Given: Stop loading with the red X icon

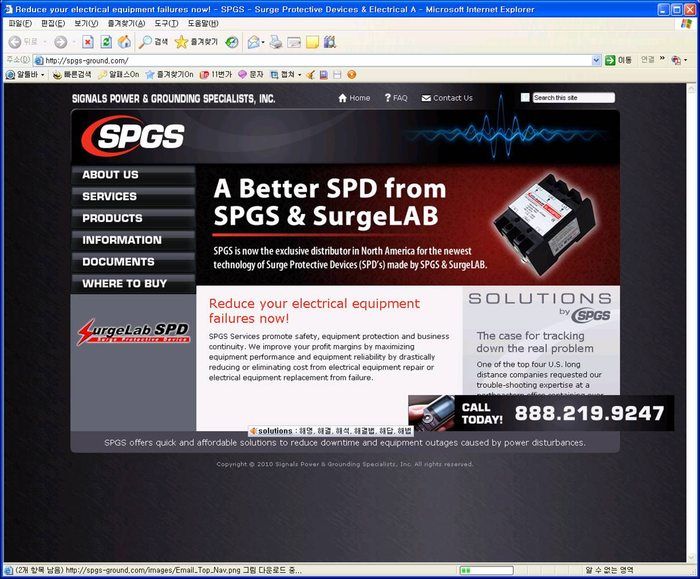Looking at the screenshot, I should point(88,42).
